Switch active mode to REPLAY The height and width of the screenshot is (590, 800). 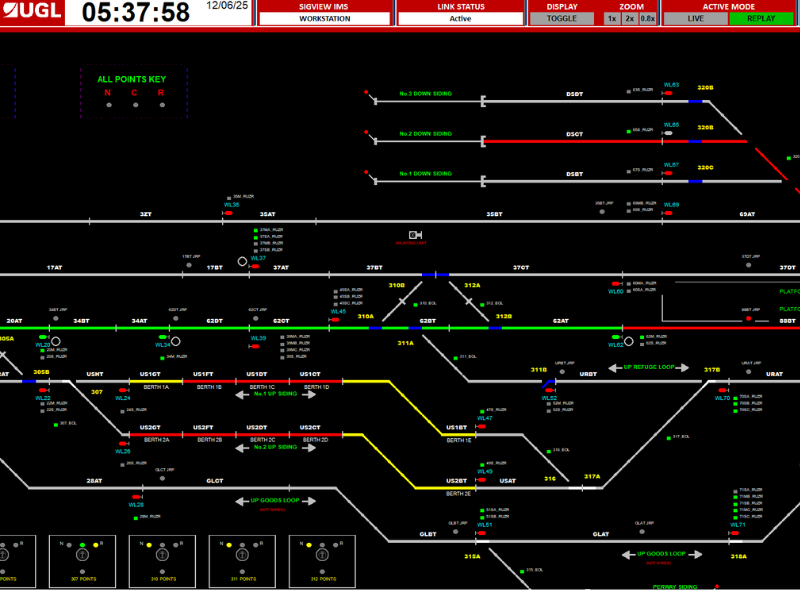coord(761,18)
